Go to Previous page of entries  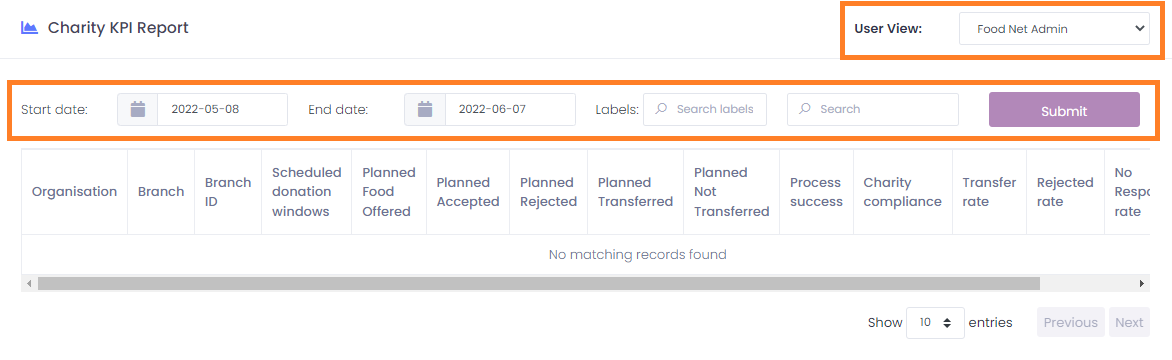click(1071, 323)
